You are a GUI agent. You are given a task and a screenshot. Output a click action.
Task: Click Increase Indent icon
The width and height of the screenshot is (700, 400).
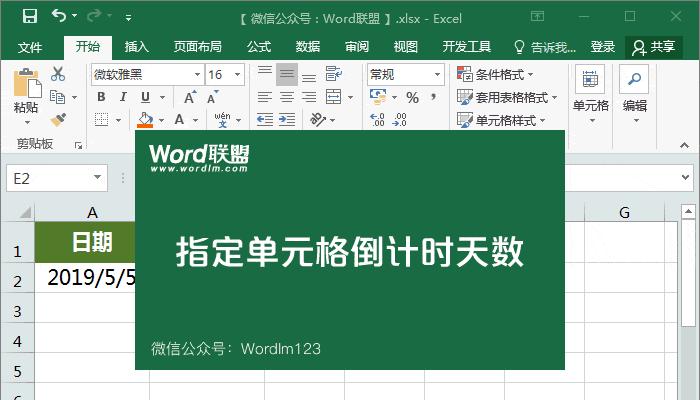tap(287, 120)
